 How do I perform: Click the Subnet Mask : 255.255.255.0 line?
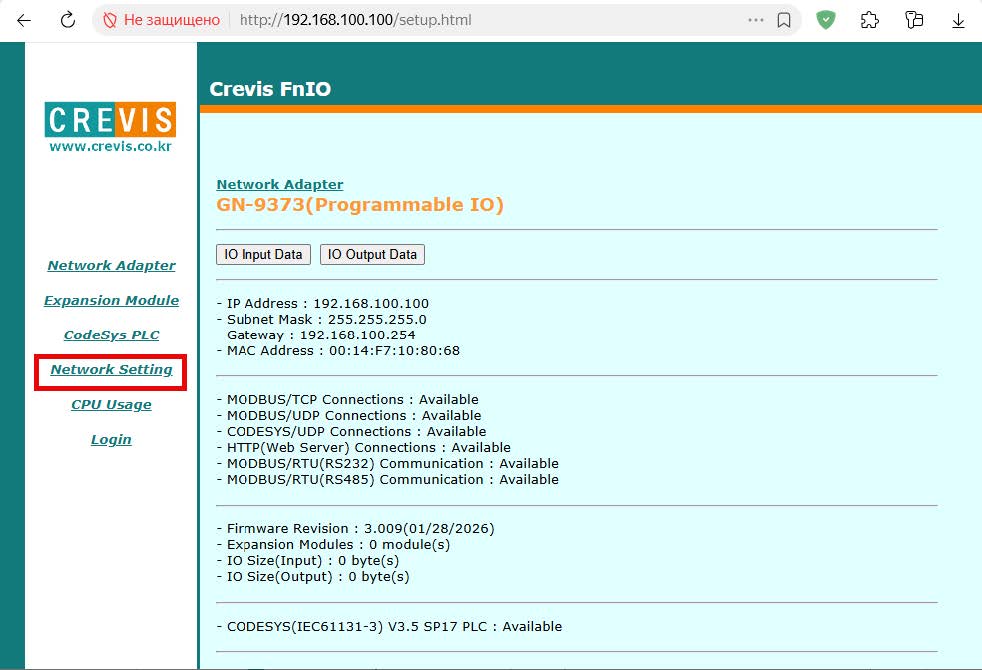point(322,319)
